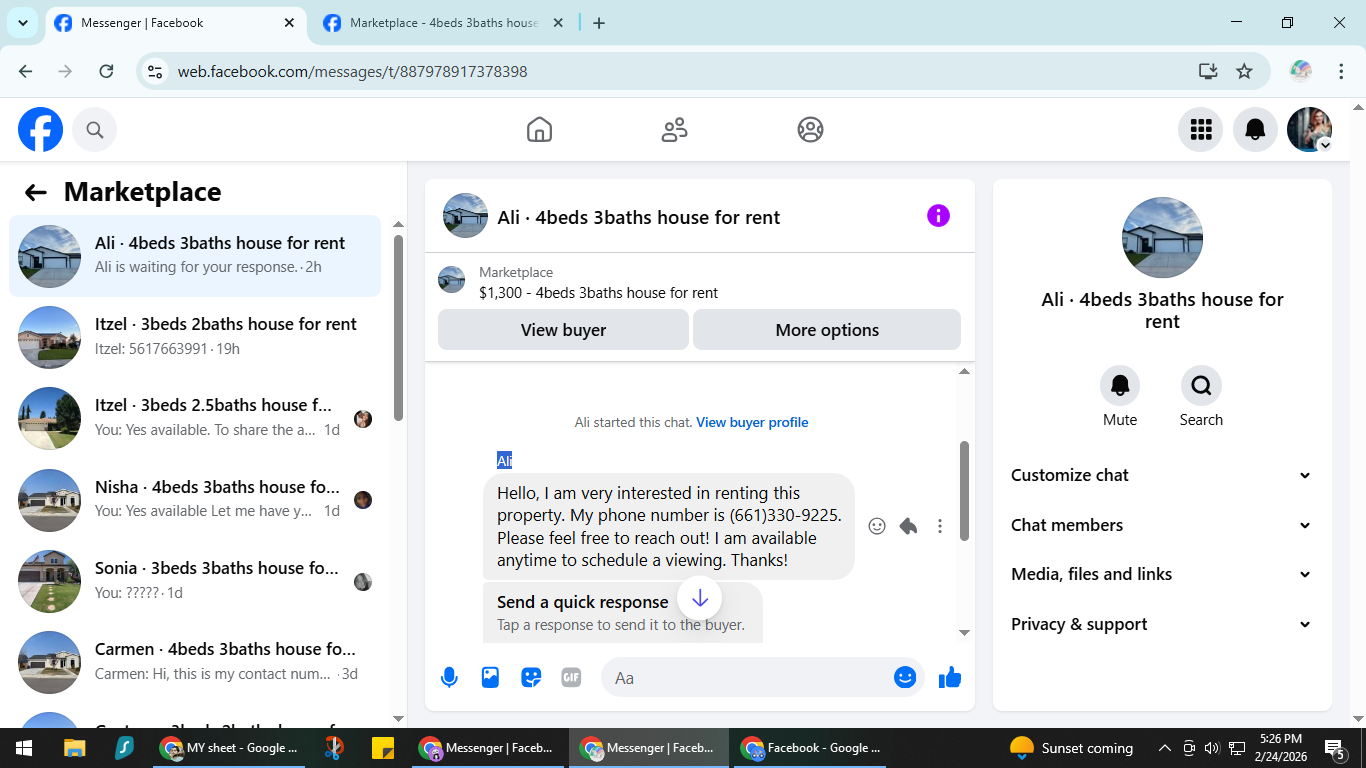
Task: Click the browser address bar URL
Action: point(352,72)
